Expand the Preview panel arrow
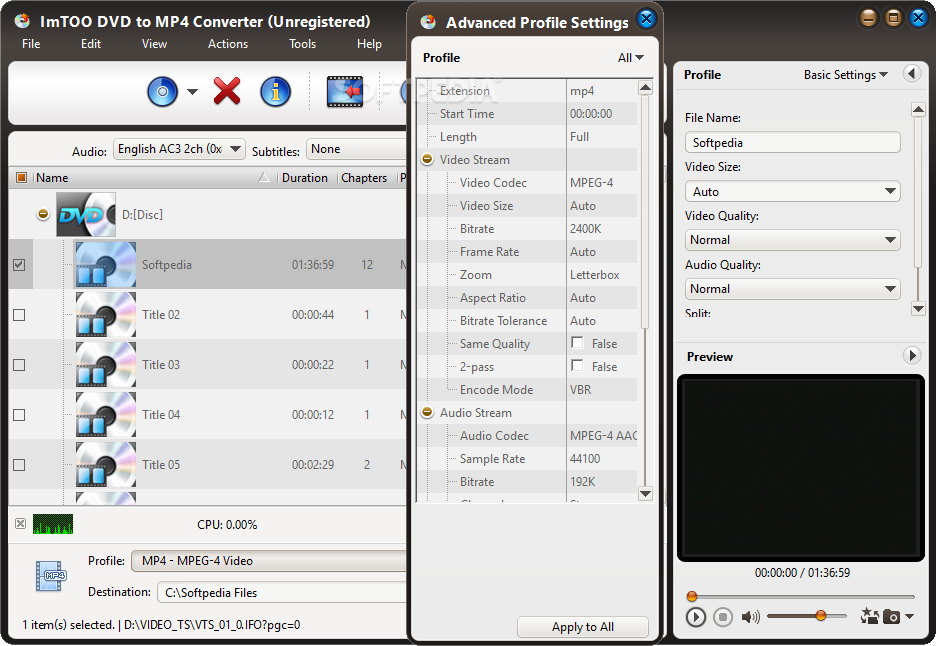This screenshot has height=646, width=936. 912,356
